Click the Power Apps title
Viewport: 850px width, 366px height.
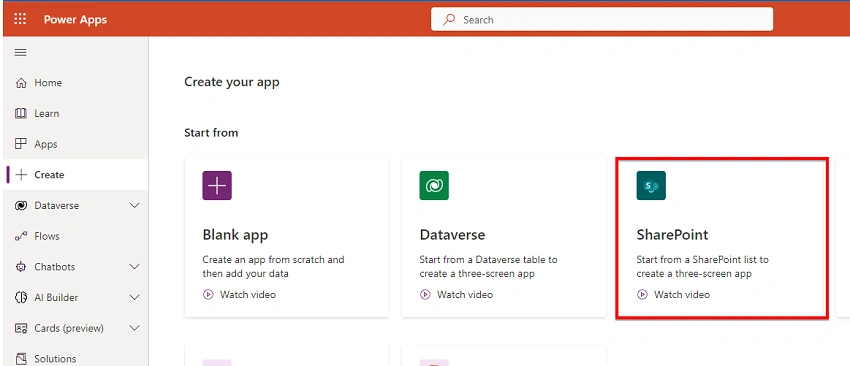75,20
